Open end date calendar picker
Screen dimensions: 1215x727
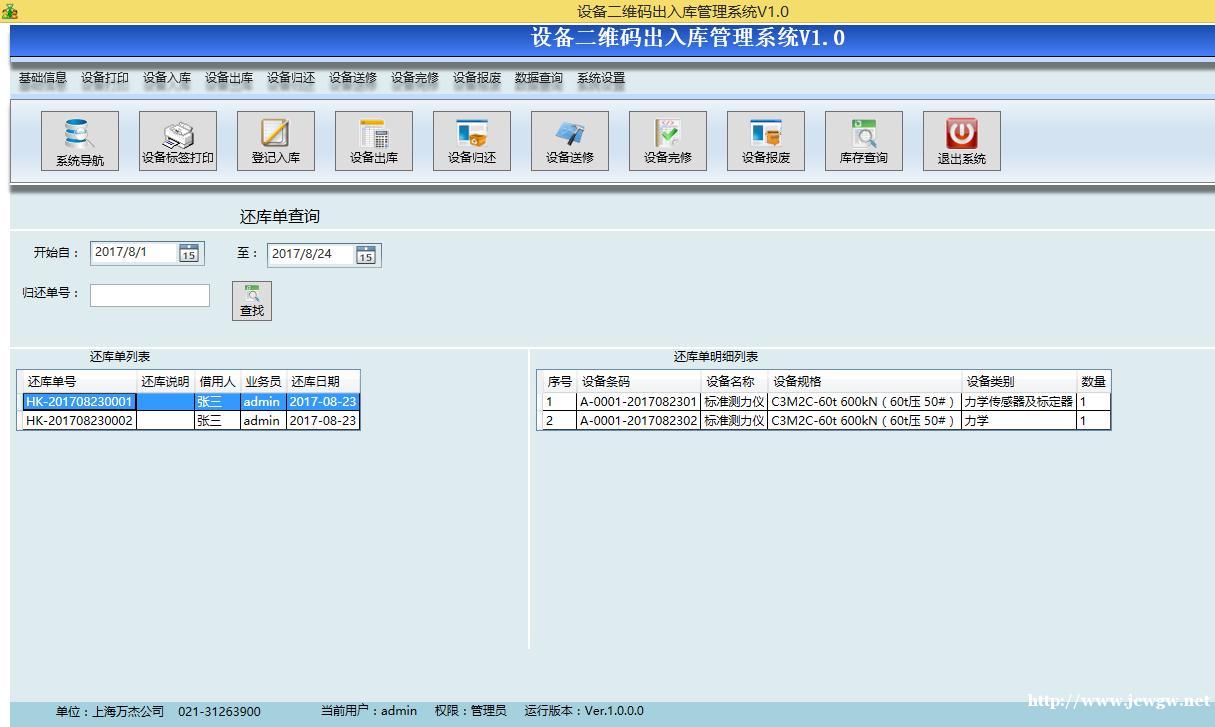[x=366, y=256]
